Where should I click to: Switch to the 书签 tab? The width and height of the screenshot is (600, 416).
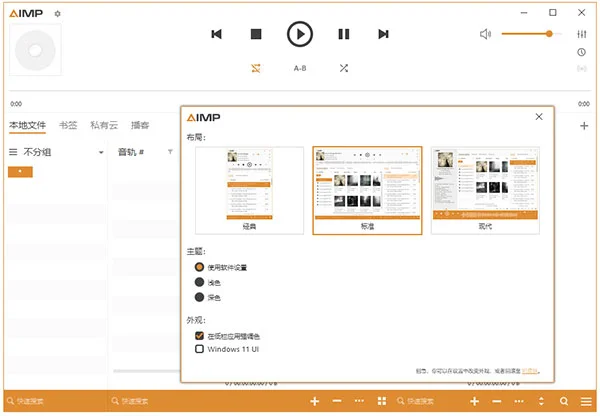click(x=68, y=125)
